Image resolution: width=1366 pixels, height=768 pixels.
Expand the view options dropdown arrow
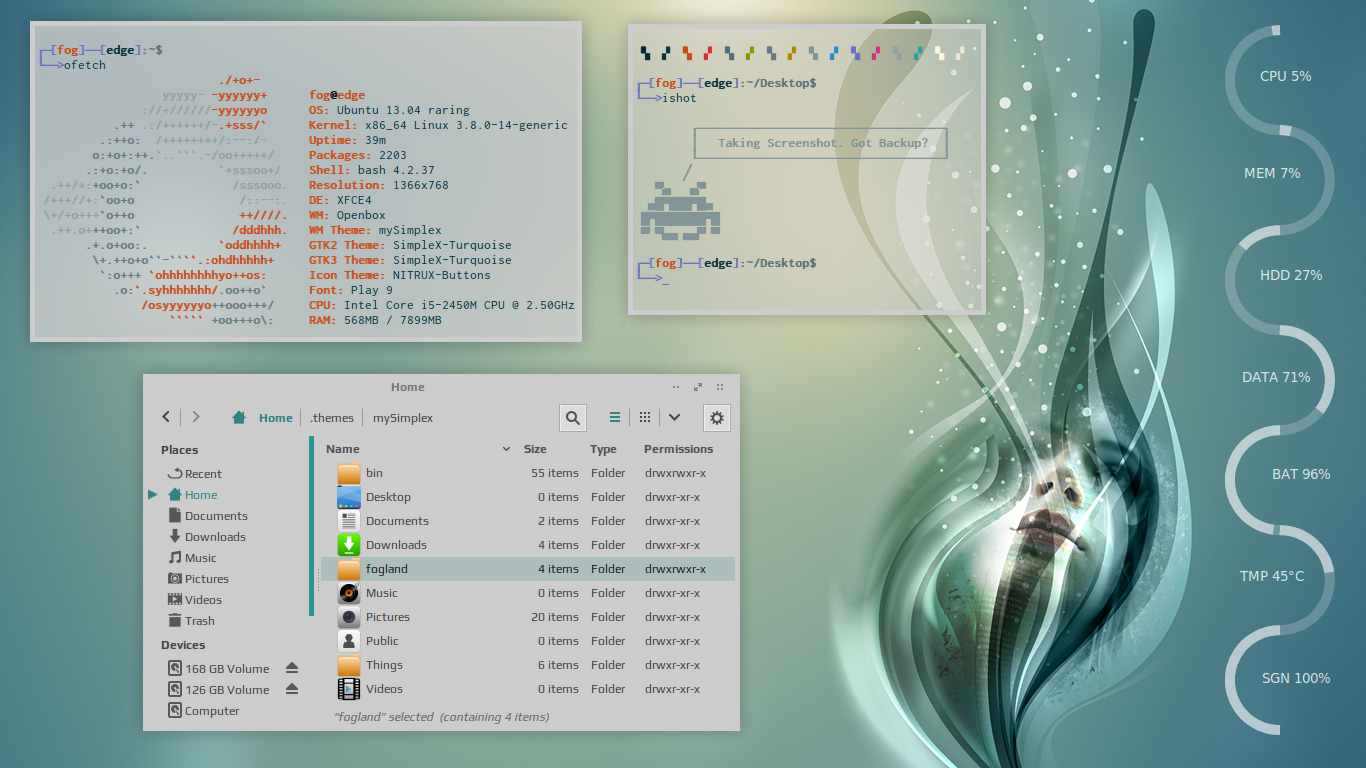675,418
